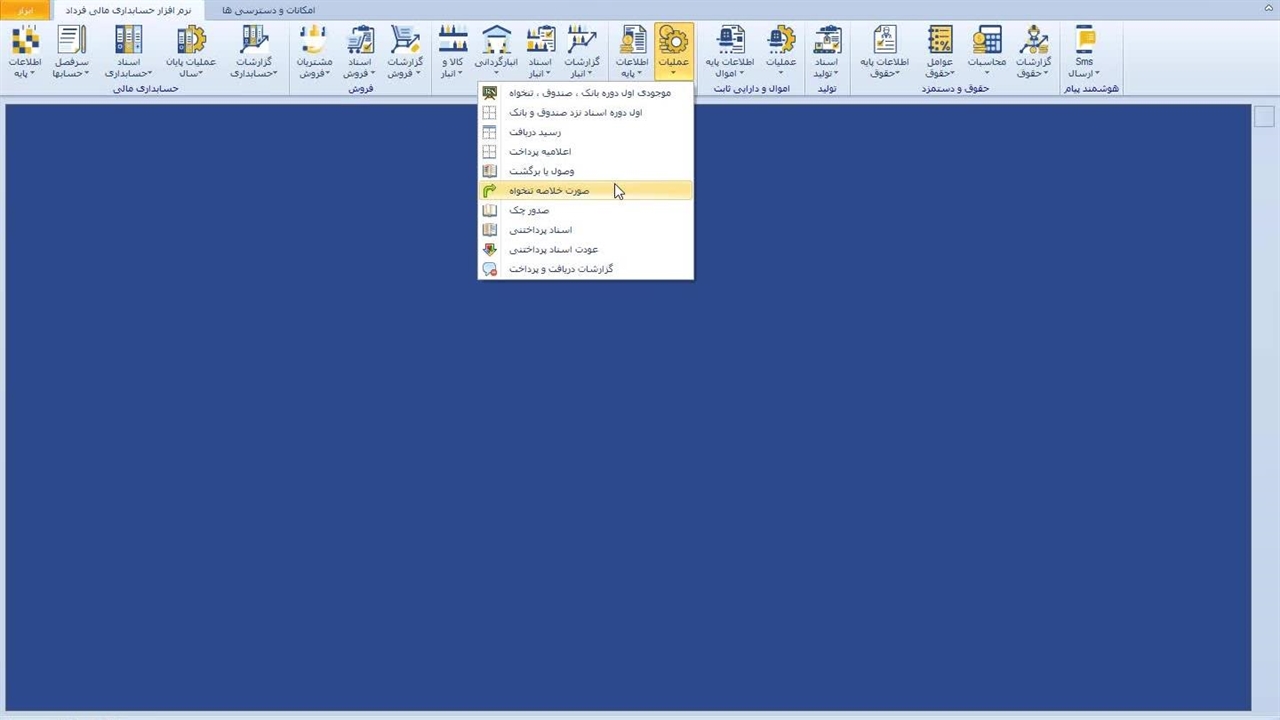Expand the گزارشات فروش dropdown

[x=405, y=73]
